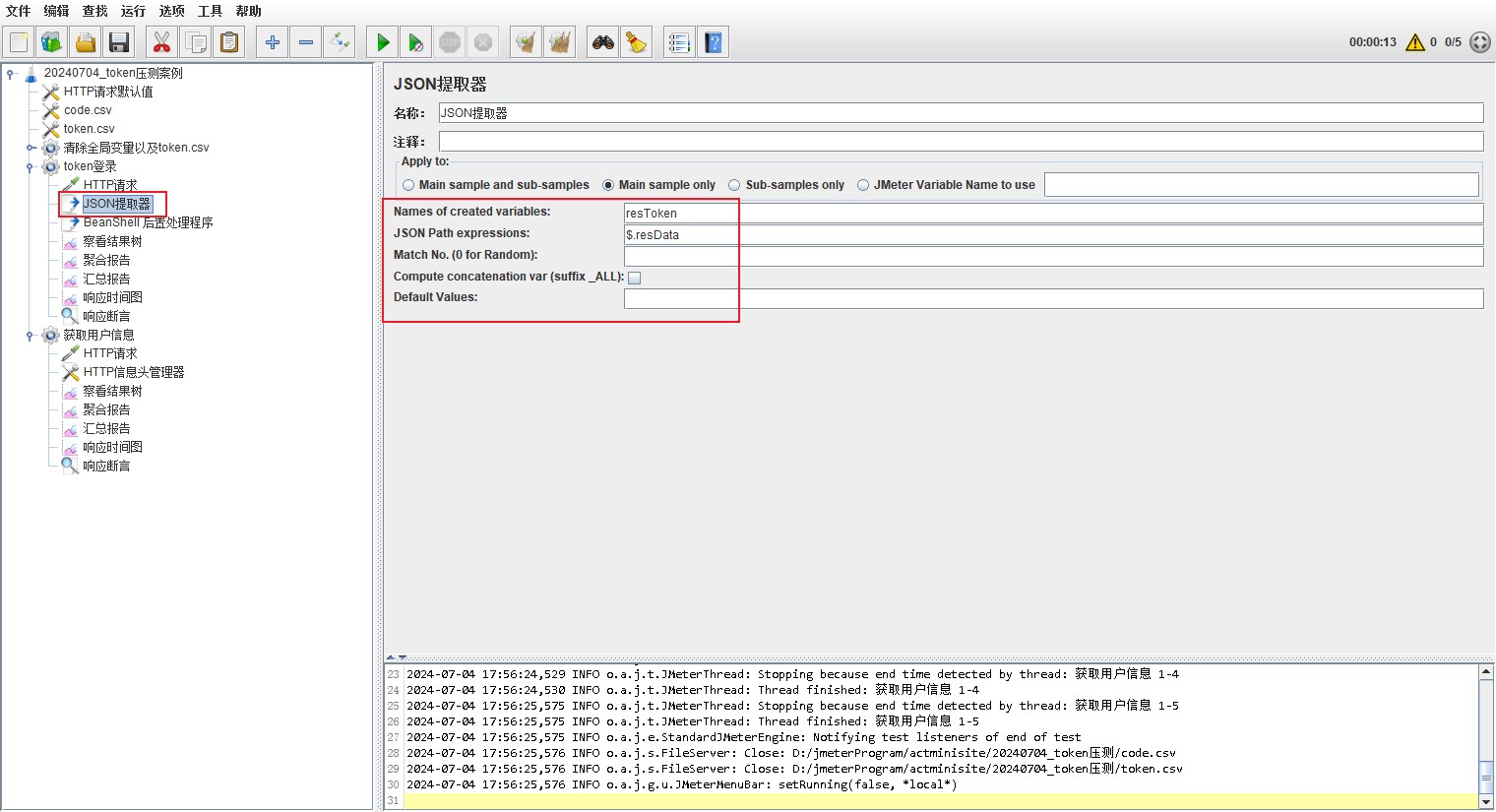Open the 文件 menu
Screen dimensions: 1496x812
click(x=18, y=11)
